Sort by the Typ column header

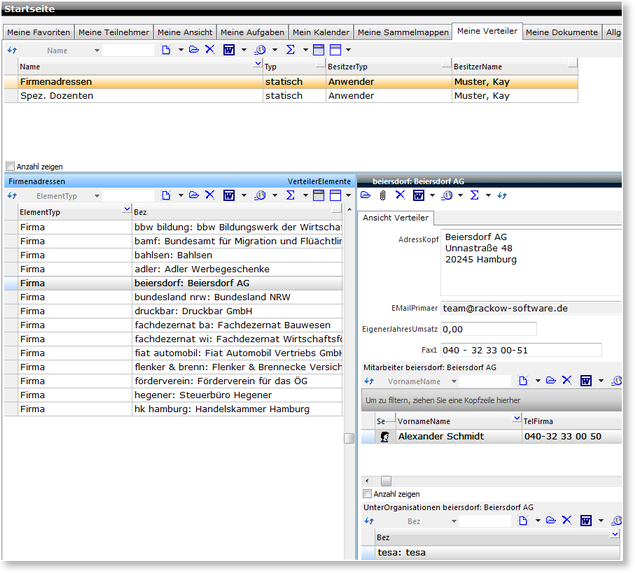294,67
